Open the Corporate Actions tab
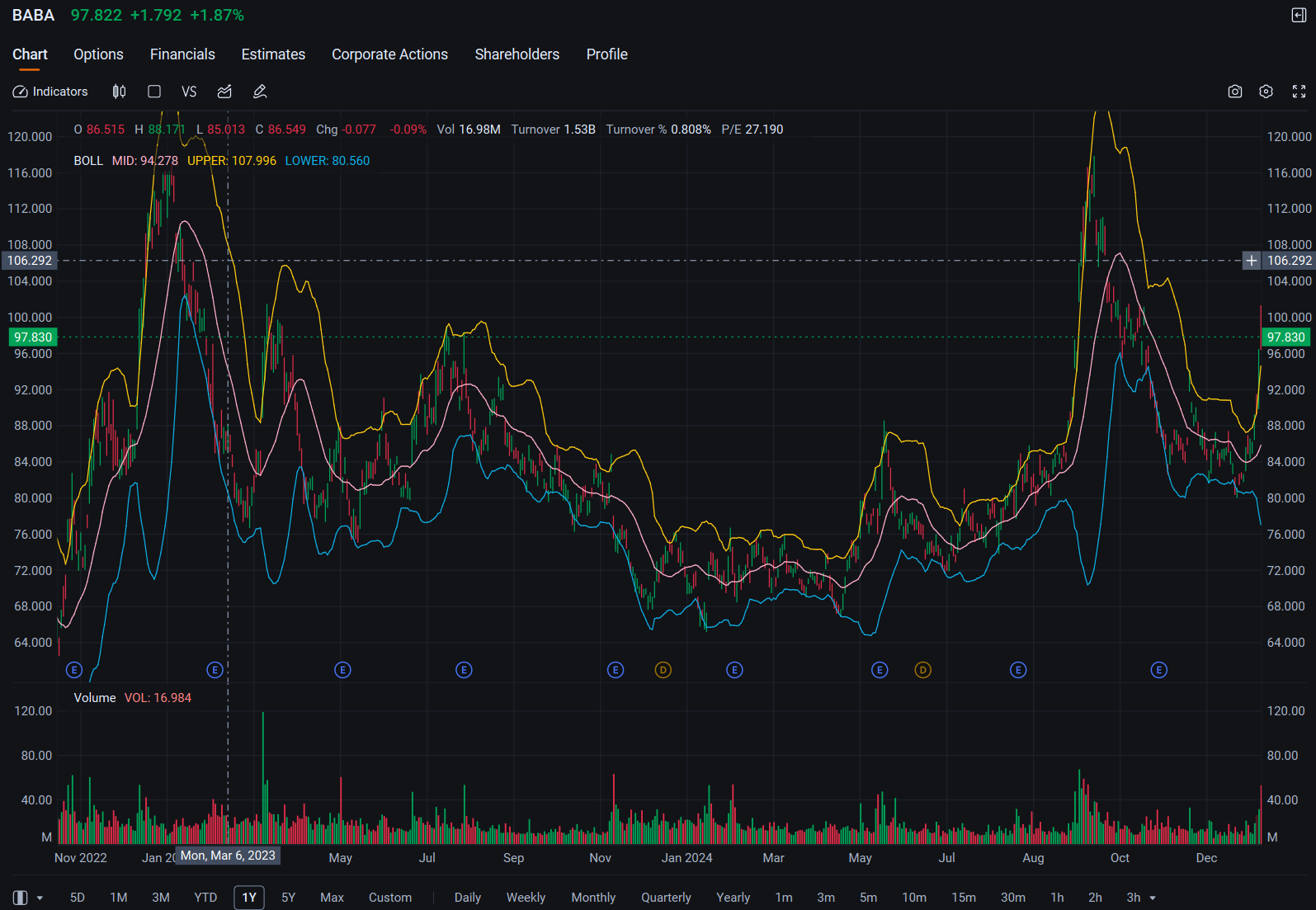1316x910 pixels. [389, 54]
